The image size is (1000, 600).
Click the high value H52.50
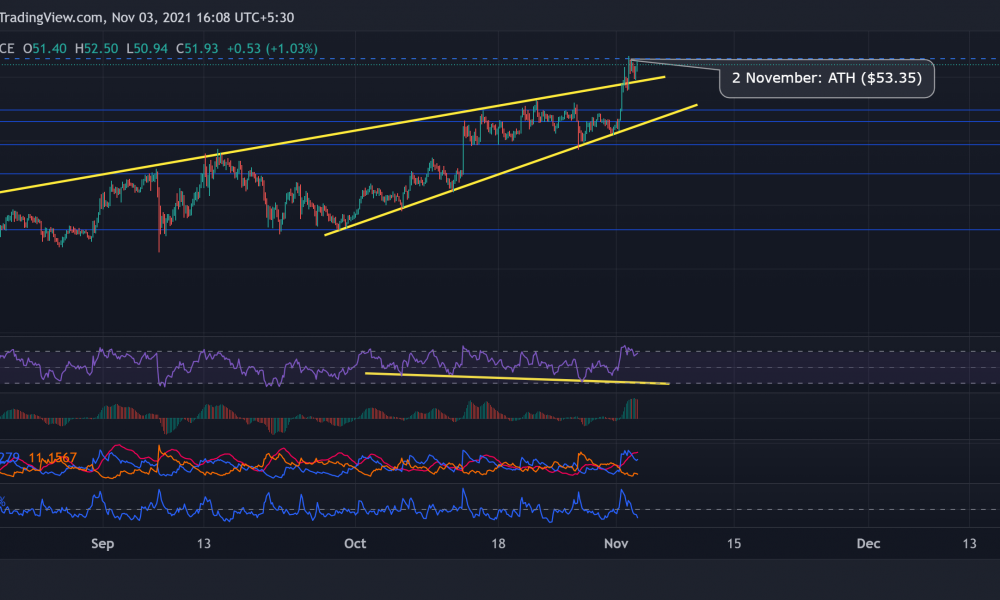(96, 48)
